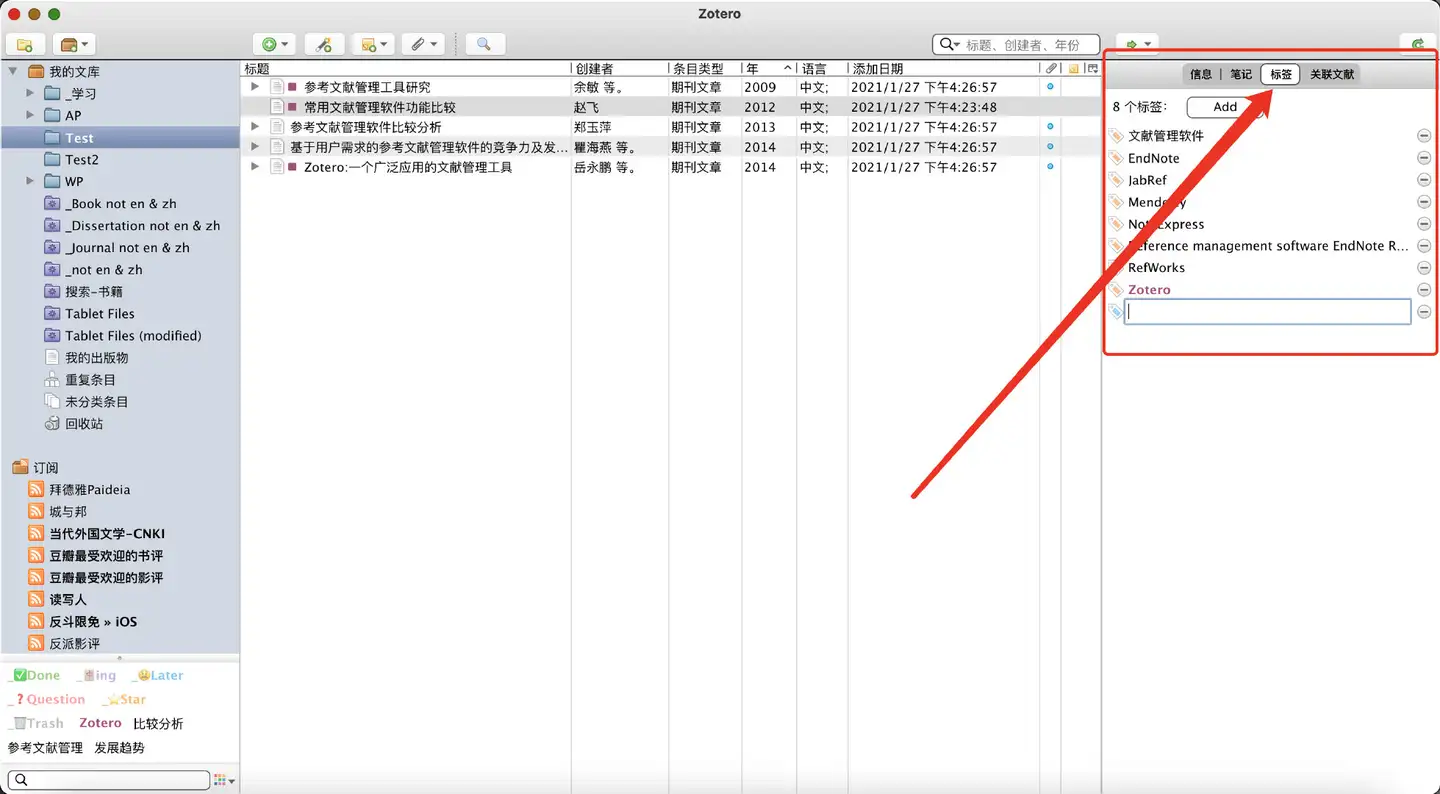
Task: Select the 标签 tab
Action: coord(1281,74)
